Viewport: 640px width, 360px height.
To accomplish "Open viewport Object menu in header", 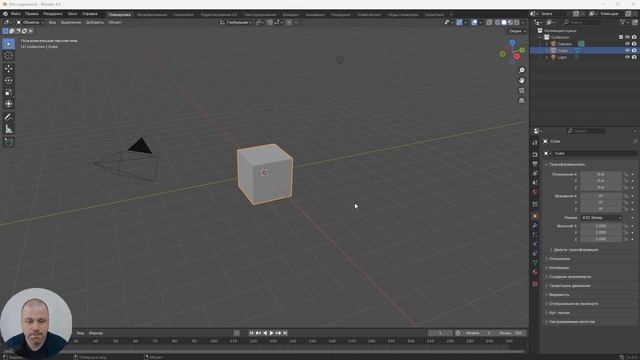I will point(115,22).
